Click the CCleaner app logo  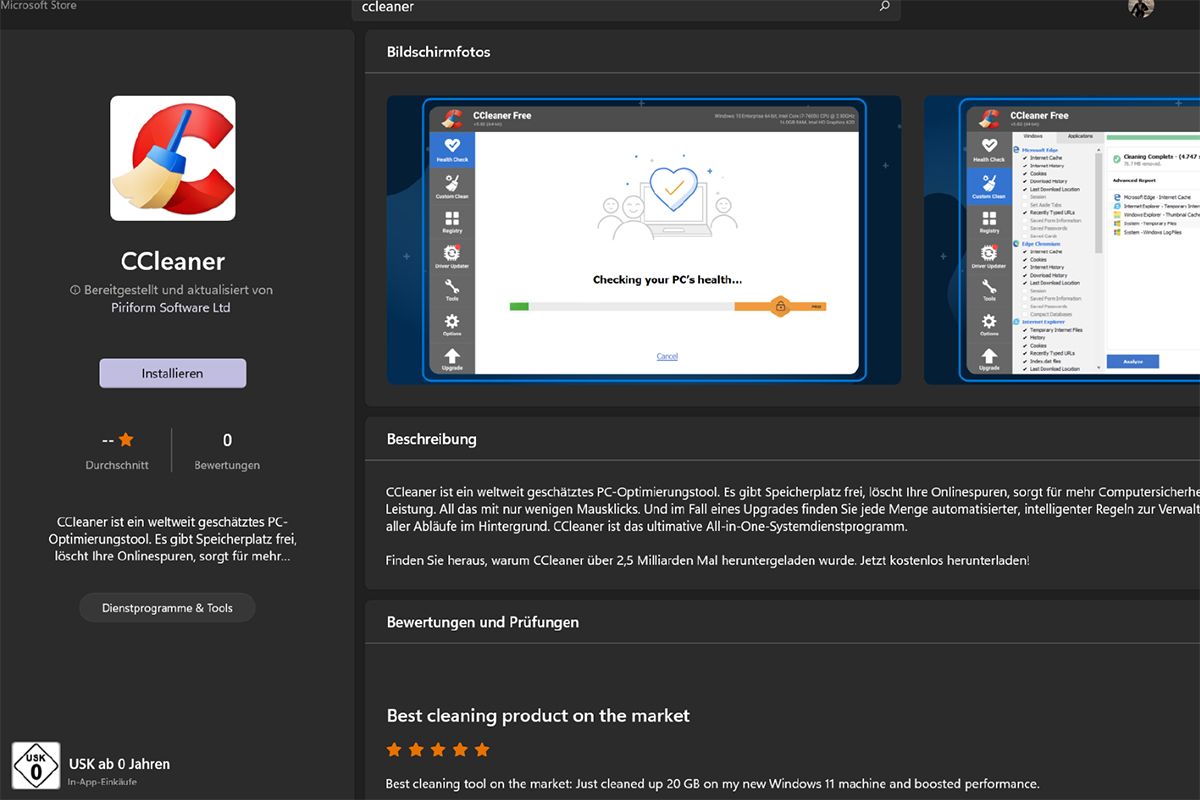pos(173,158)
